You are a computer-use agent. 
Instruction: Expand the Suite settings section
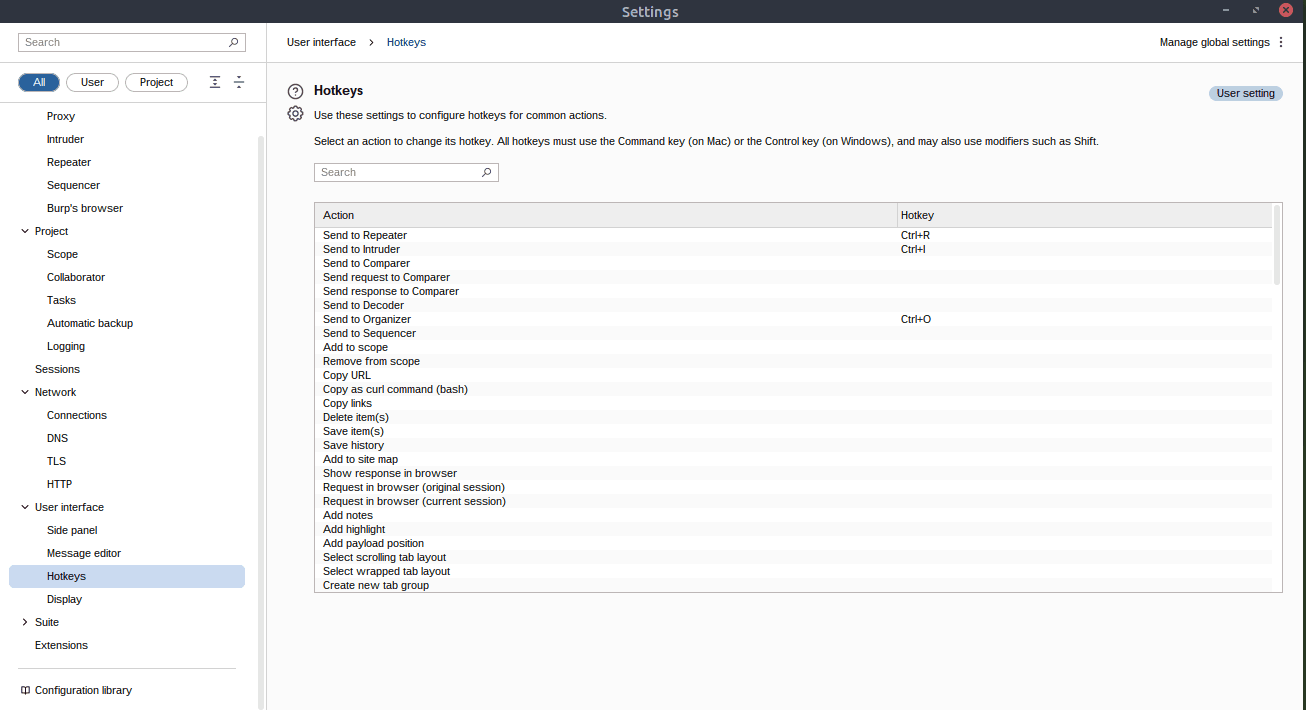[24, 621]
